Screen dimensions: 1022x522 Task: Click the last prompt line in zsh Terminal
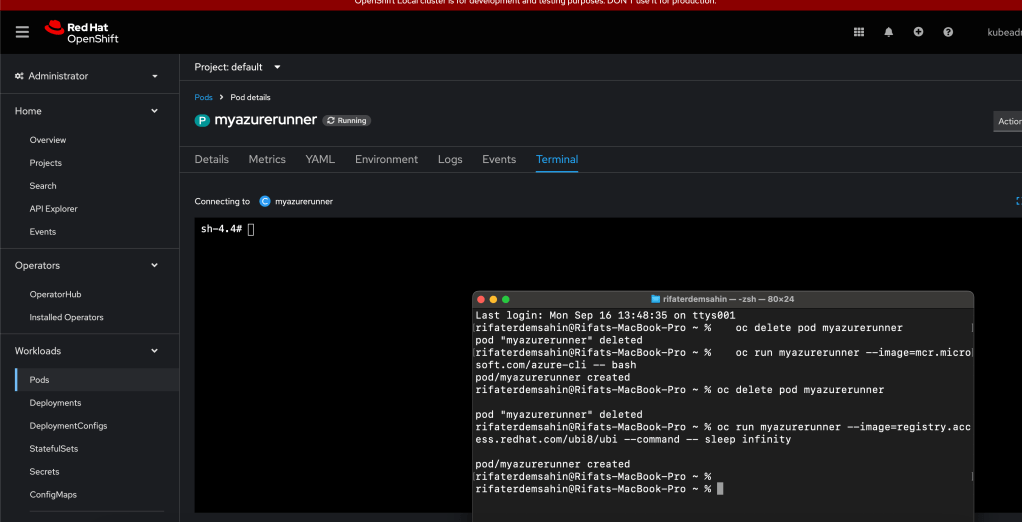pyautogui.click(x=598, y=489)
